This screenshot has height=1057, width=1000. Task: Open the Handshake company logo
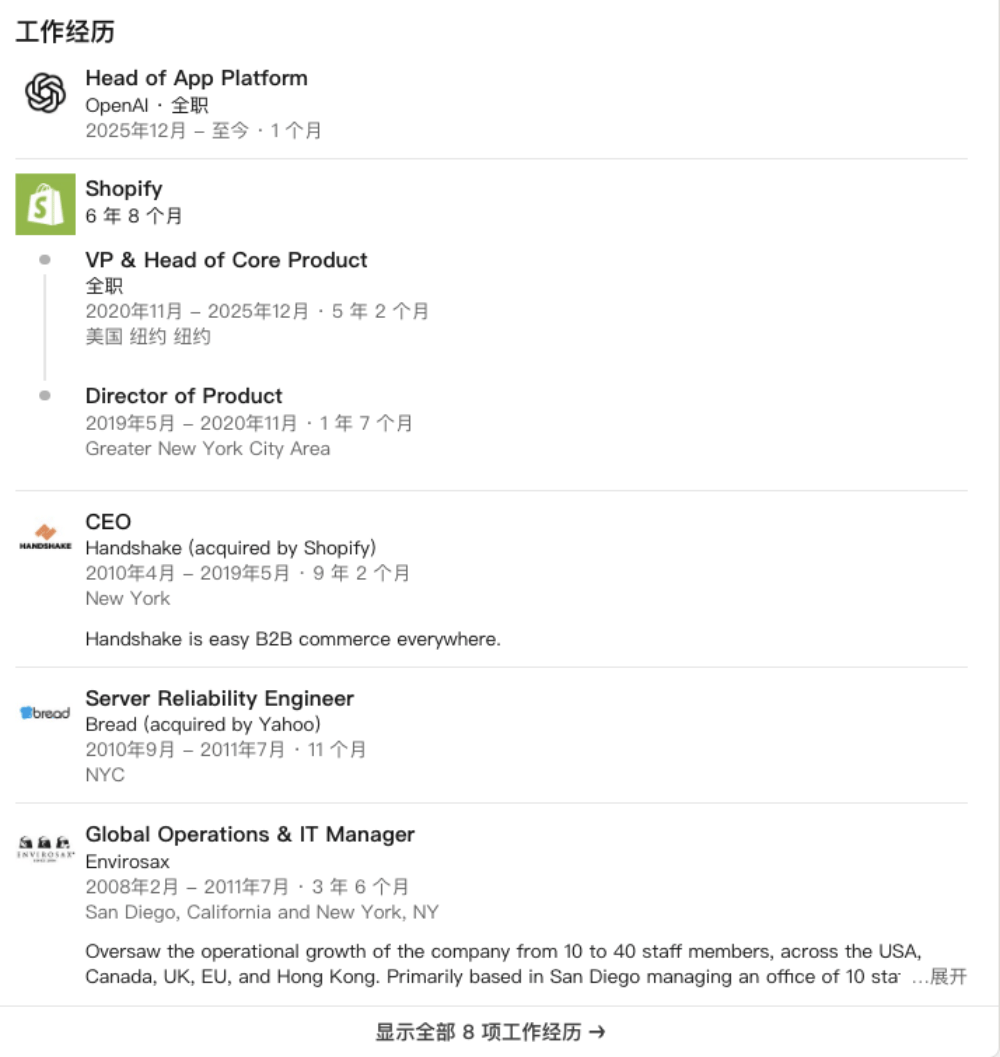point(45,538)
